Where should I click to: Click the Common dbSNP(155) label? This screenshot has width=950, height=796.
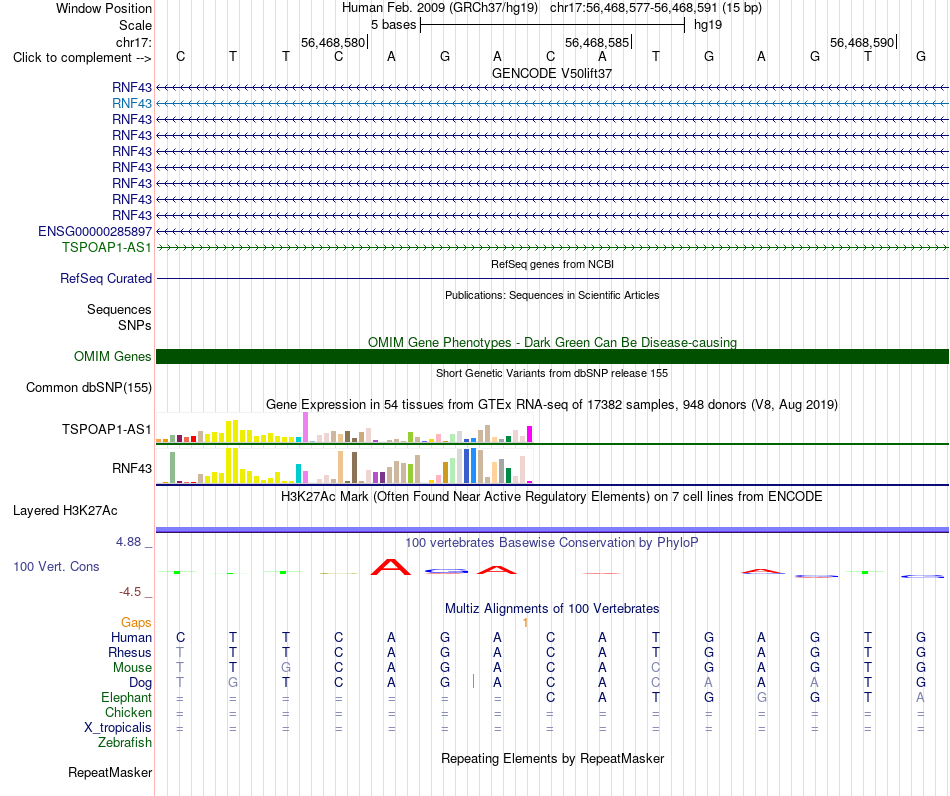tap(88, 388)
